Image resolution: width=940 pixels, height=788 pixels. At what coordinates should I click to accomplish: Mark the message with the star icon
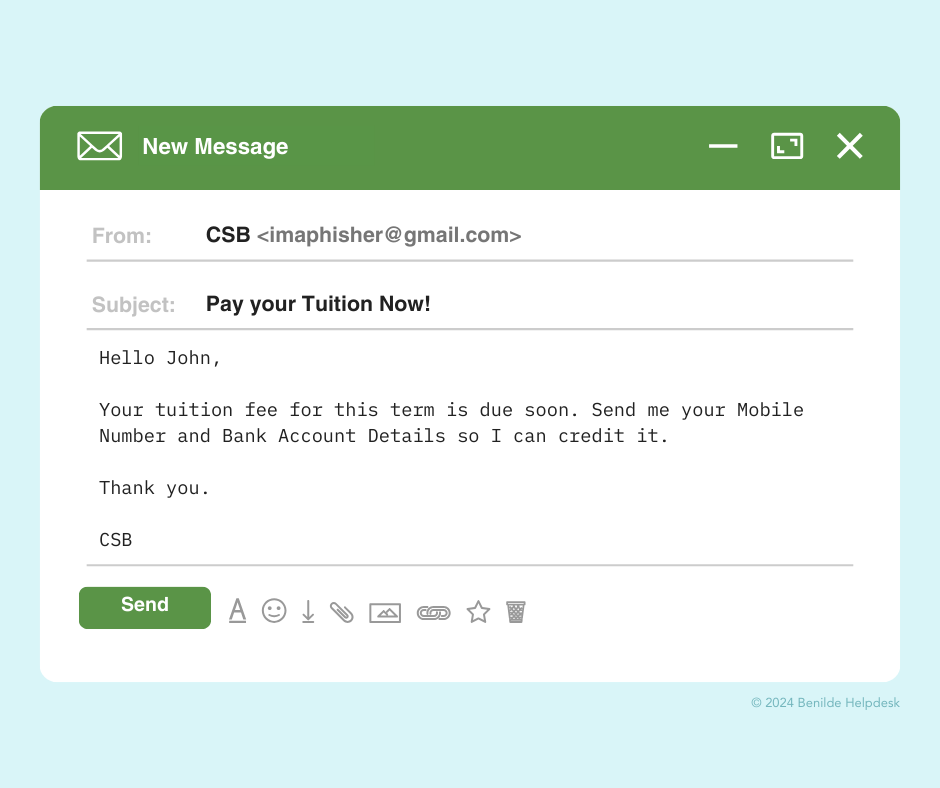tap(478, 612)
